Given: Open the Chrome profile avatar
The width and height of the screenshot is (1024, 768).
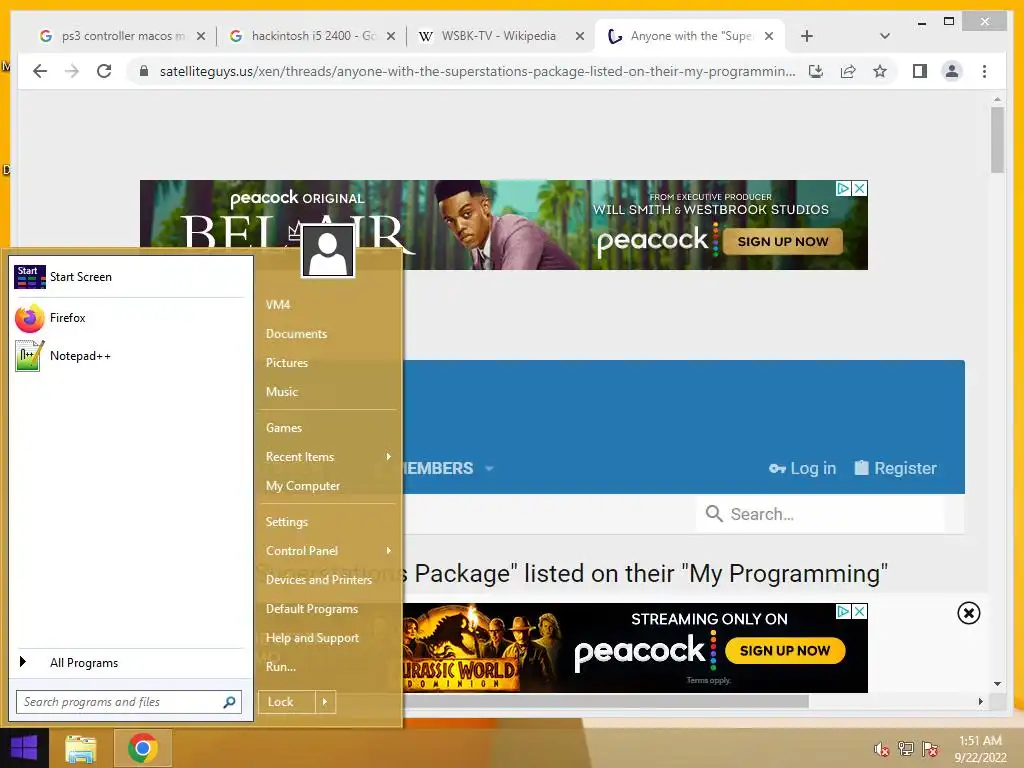Looking at the screenshot, I should click(952, 71).
